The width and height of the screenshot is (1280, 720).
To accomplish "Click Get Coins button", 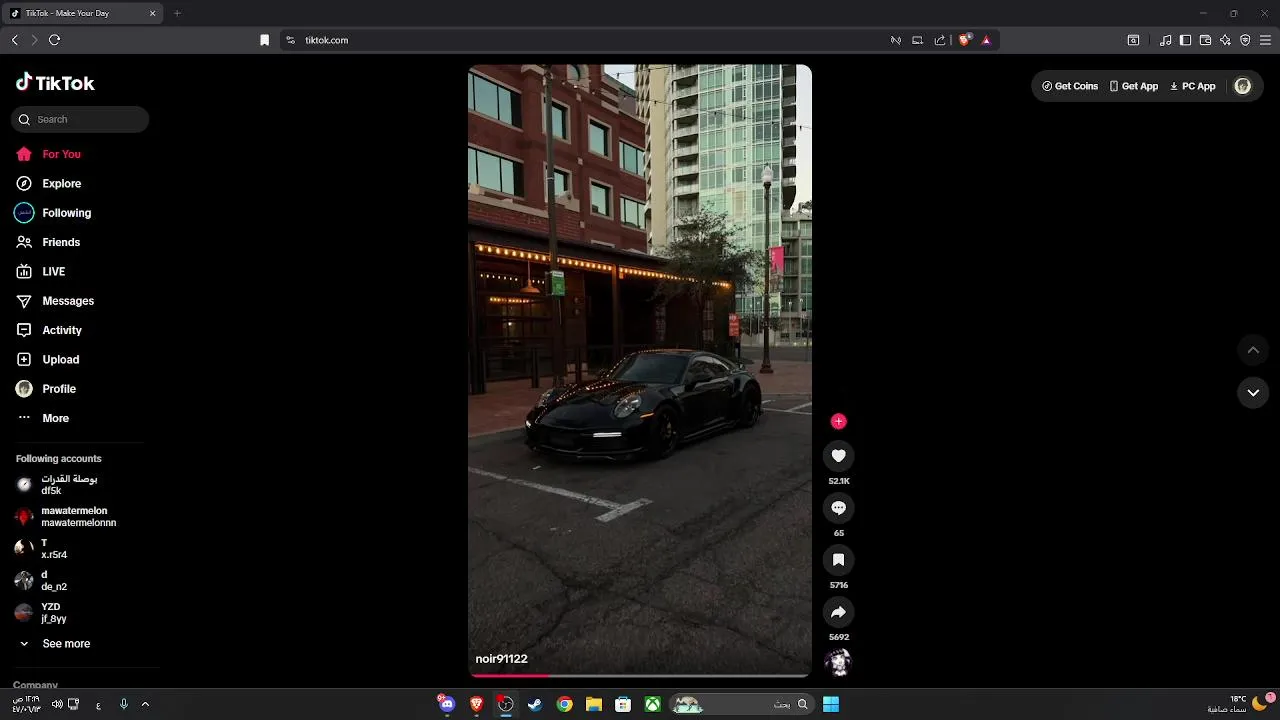I will point(1070,86).
